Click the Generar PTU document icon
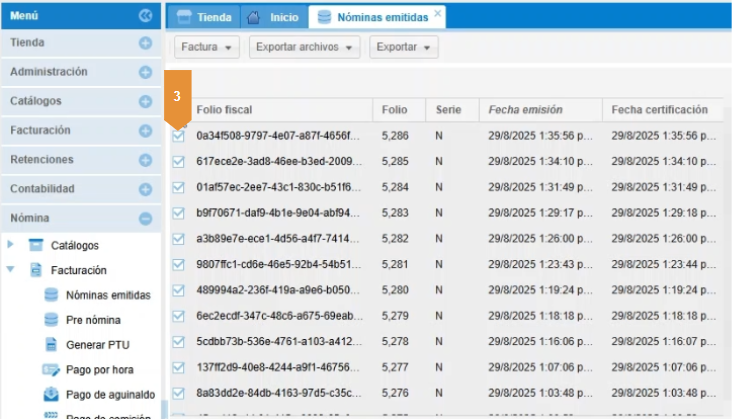This screenshot has width=732, height=419. [52, 345]
